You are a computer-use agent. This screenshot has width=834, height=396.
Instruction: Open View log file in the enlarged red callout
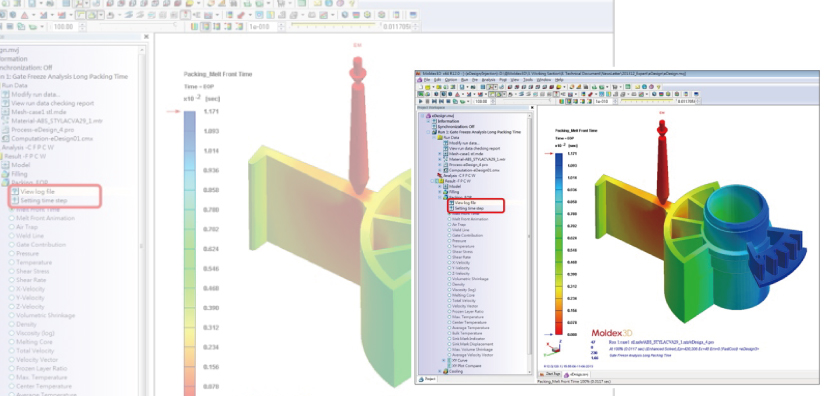(38, 191)
